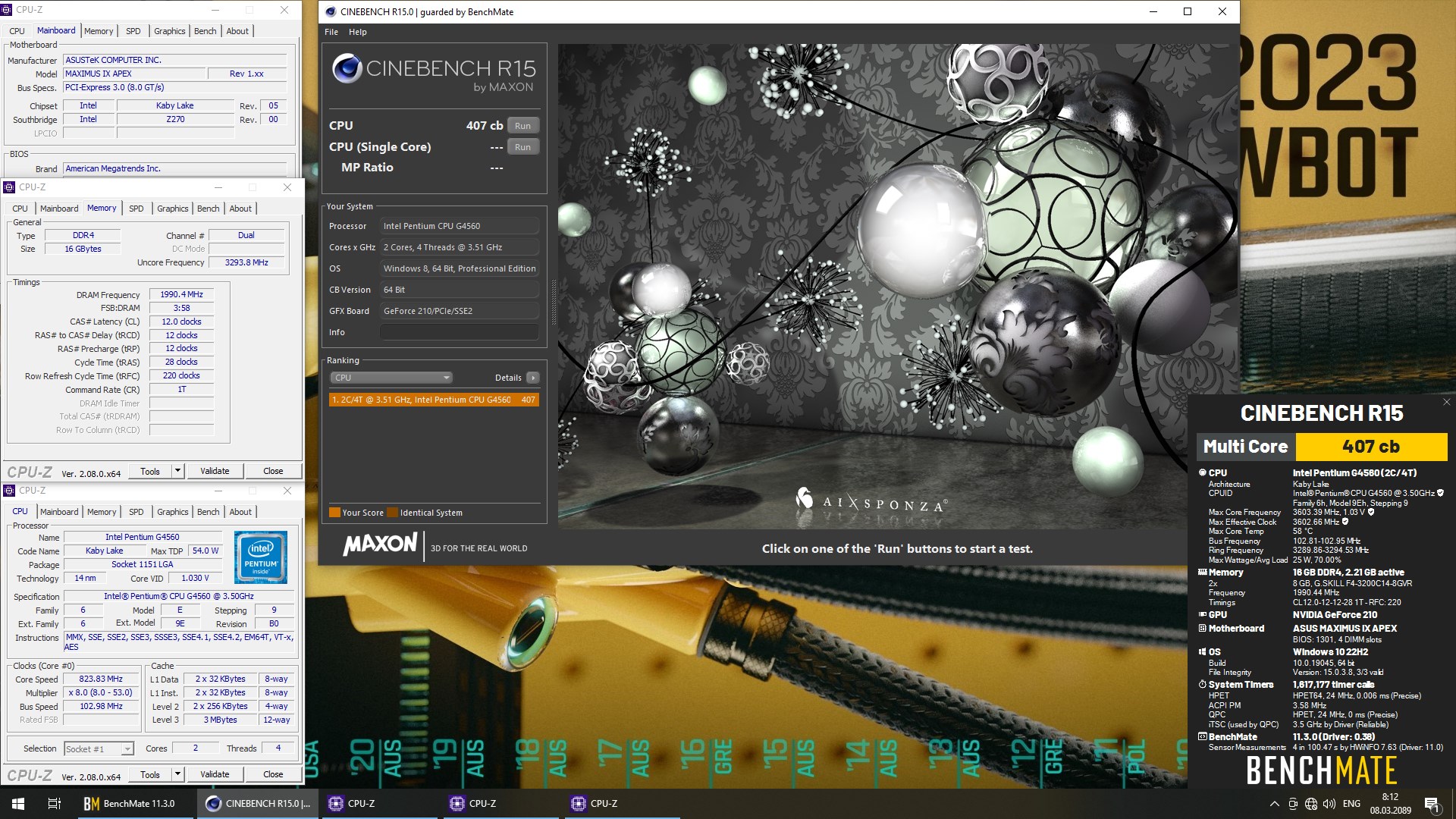Open About tab in the Mainboard-tab CPU-Z window
This screenshot has height=819, width=1456.
point(237,31)
